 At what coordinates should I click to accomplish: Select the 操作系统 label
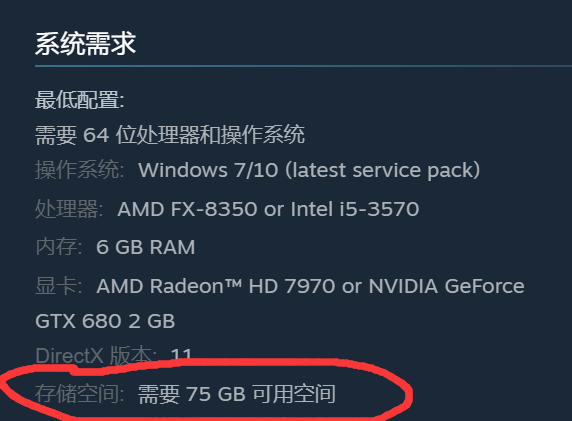(80, 170)
